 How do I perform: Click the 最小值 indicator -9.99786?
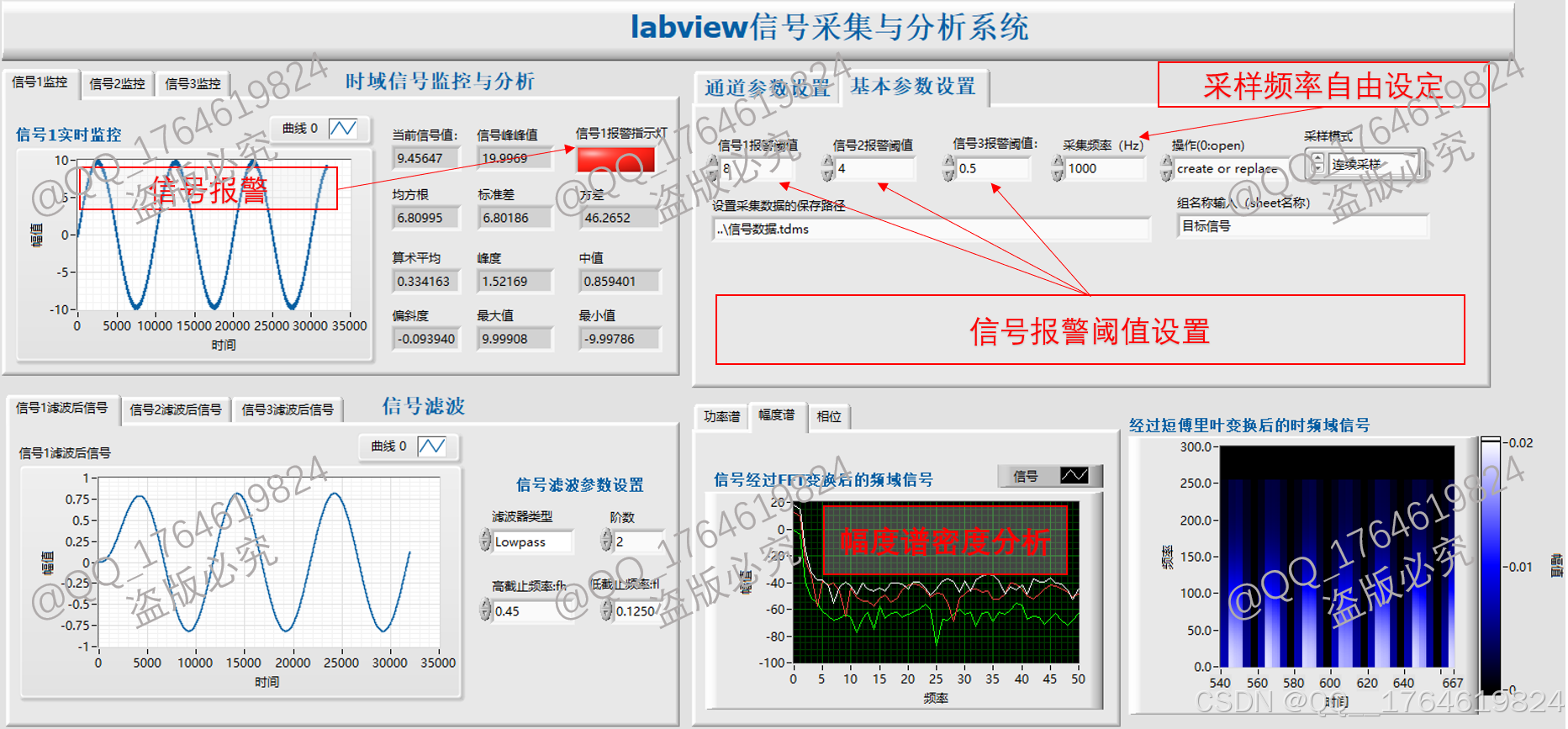(620, 339)
